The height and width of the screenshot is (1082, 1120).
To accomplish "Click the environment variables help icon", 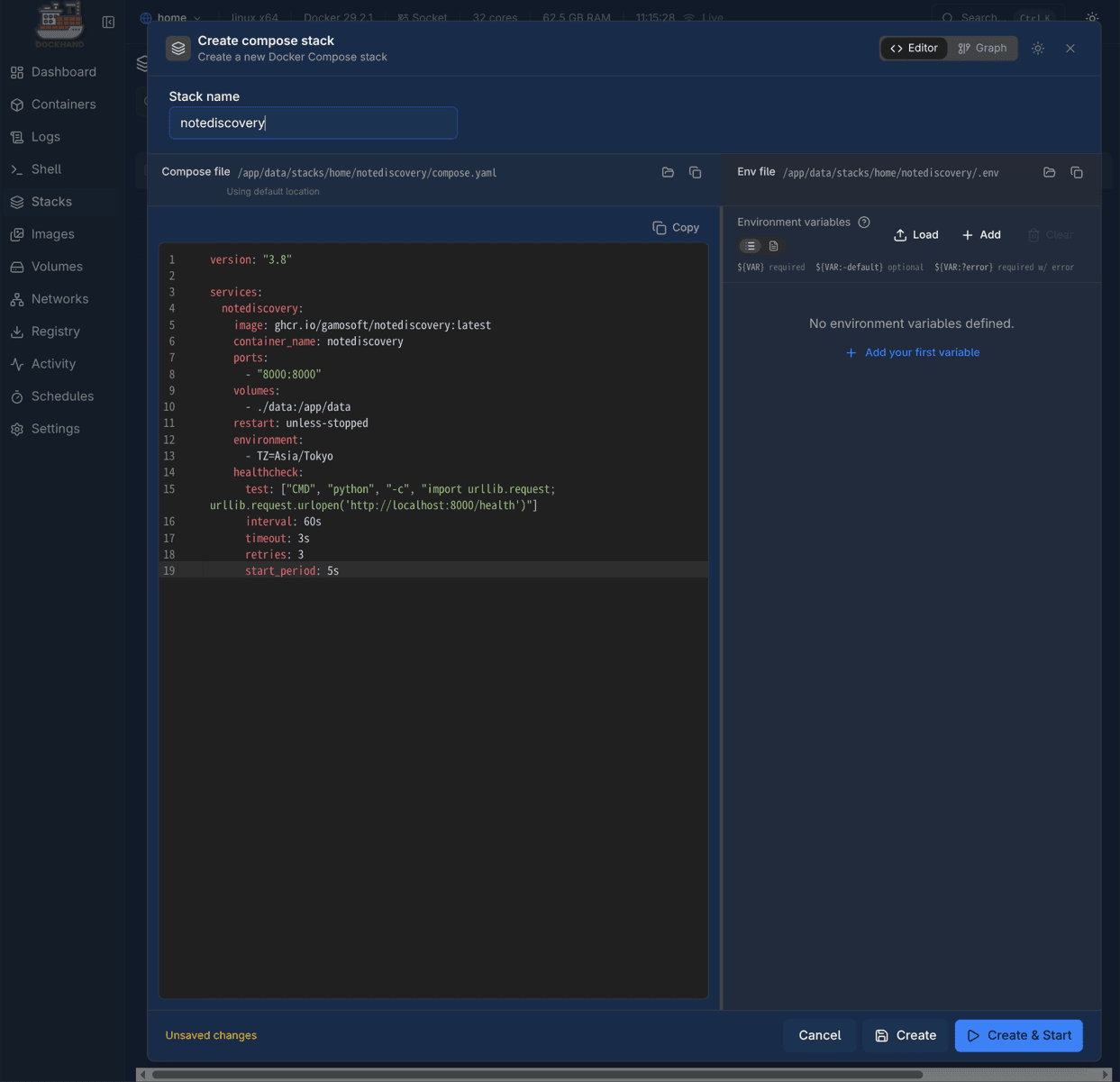I will tap(864, 223).
